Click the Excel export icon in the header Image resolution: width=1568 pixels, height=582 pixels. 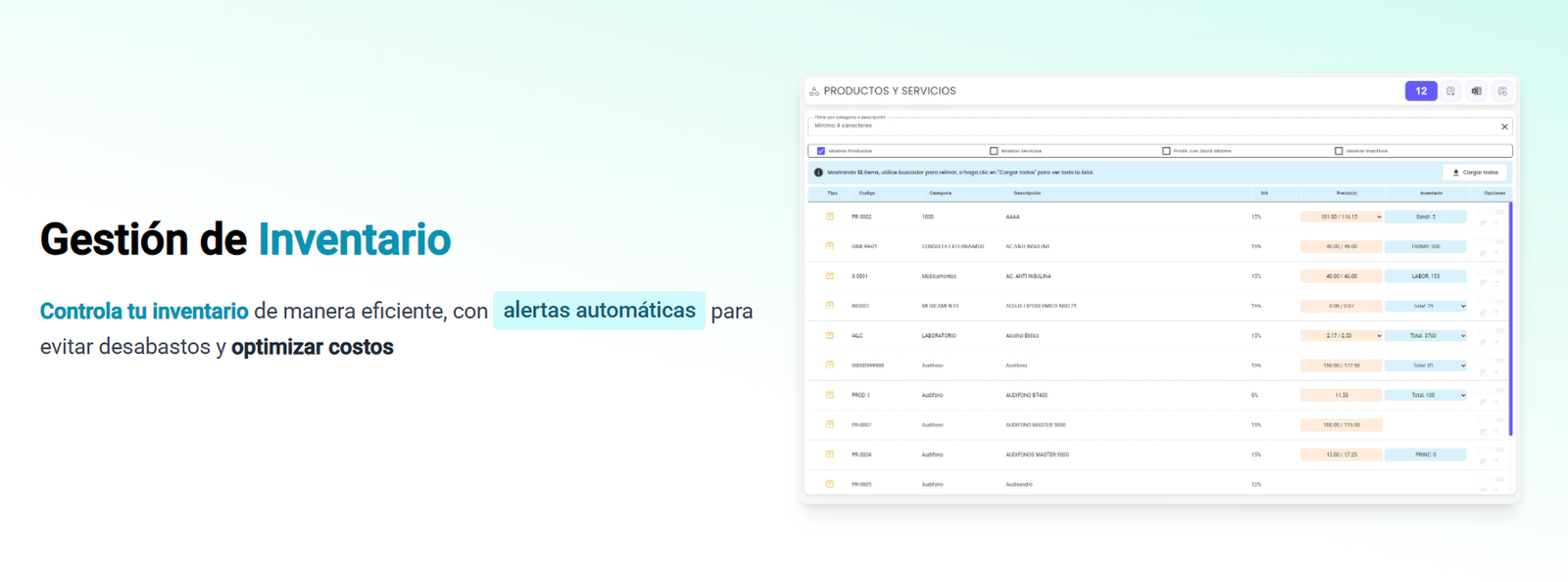tap(1476, 91)
